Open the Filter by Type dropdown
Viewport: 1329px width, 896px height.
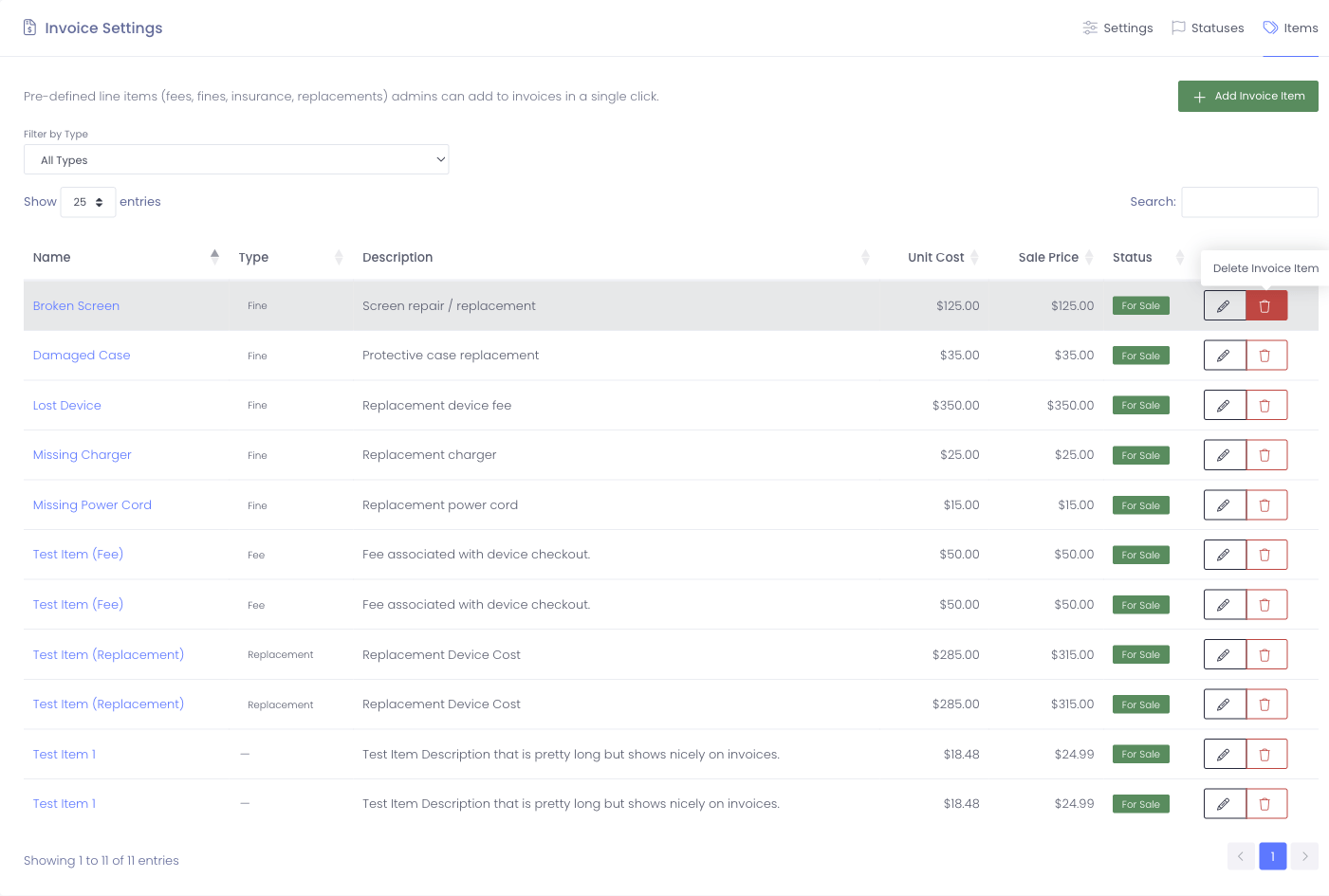tap(236, 159)
